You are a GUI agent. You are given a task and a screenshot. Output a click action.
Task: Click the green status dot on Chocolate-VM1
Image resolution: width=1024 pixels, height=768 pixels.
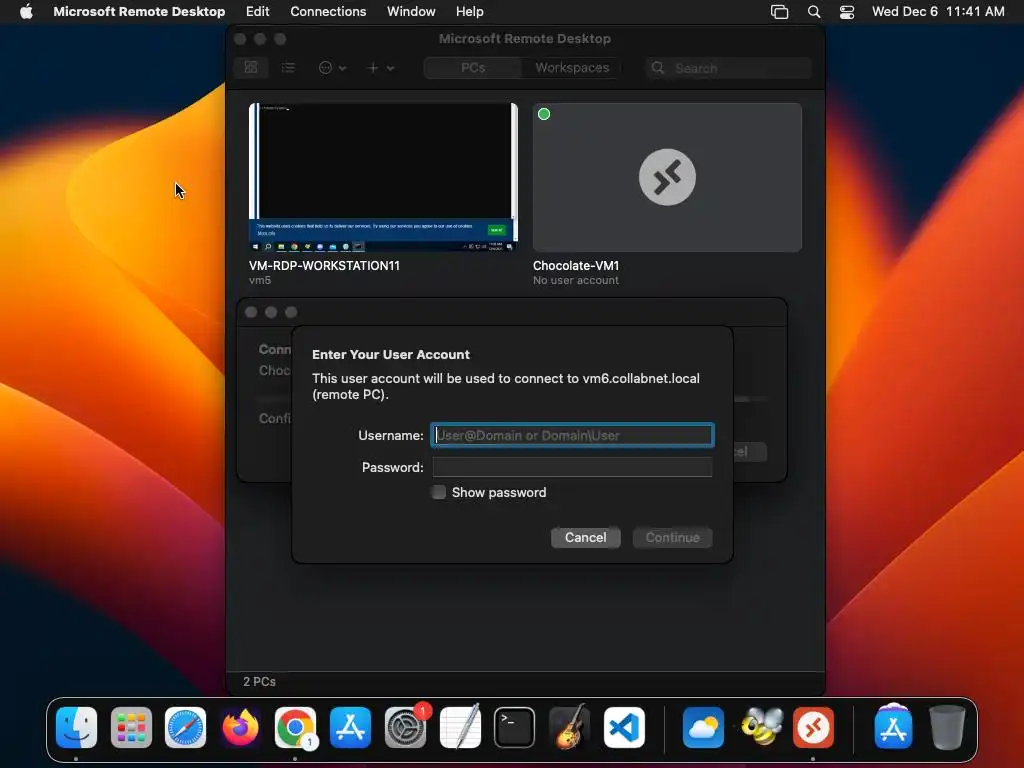coord(543,114)
